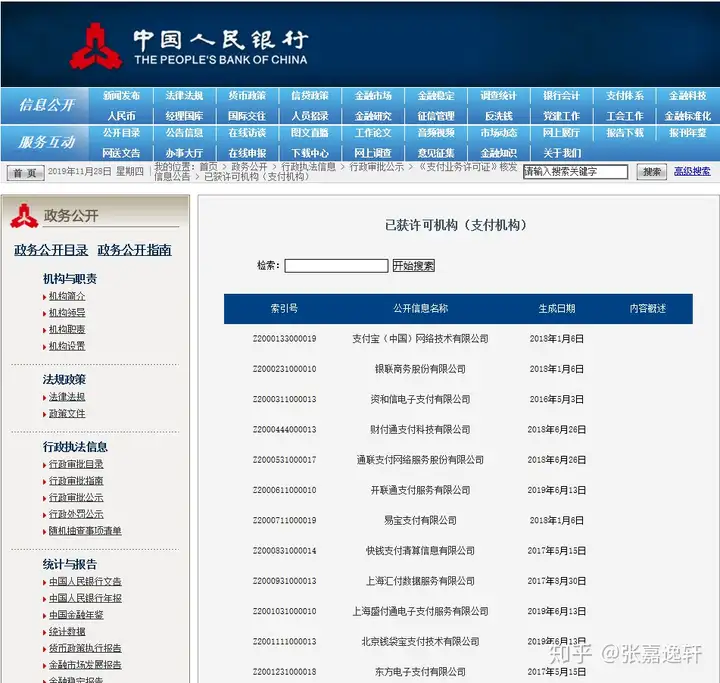This screenshot has height=683, width=720.
Task: Click the 首页 home button
Action: pos(25,173)
